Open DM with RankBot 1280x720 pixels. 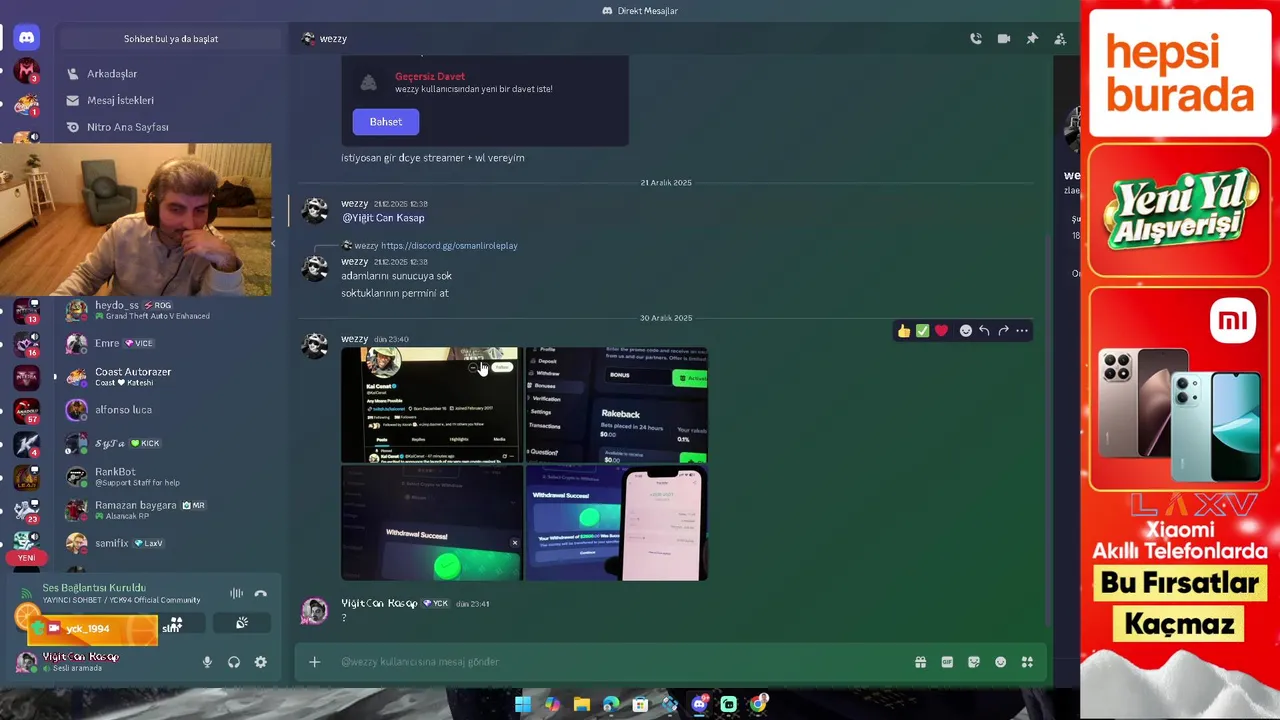[x=170, y=477]
